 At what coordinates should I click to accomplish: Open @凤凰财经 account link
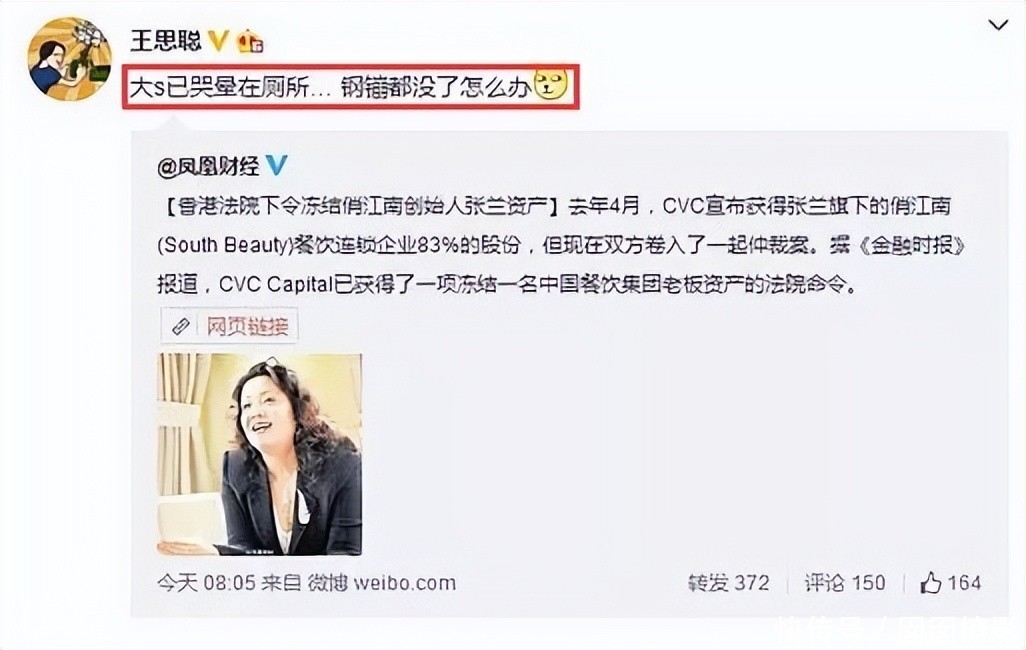[x=209, y=167]
